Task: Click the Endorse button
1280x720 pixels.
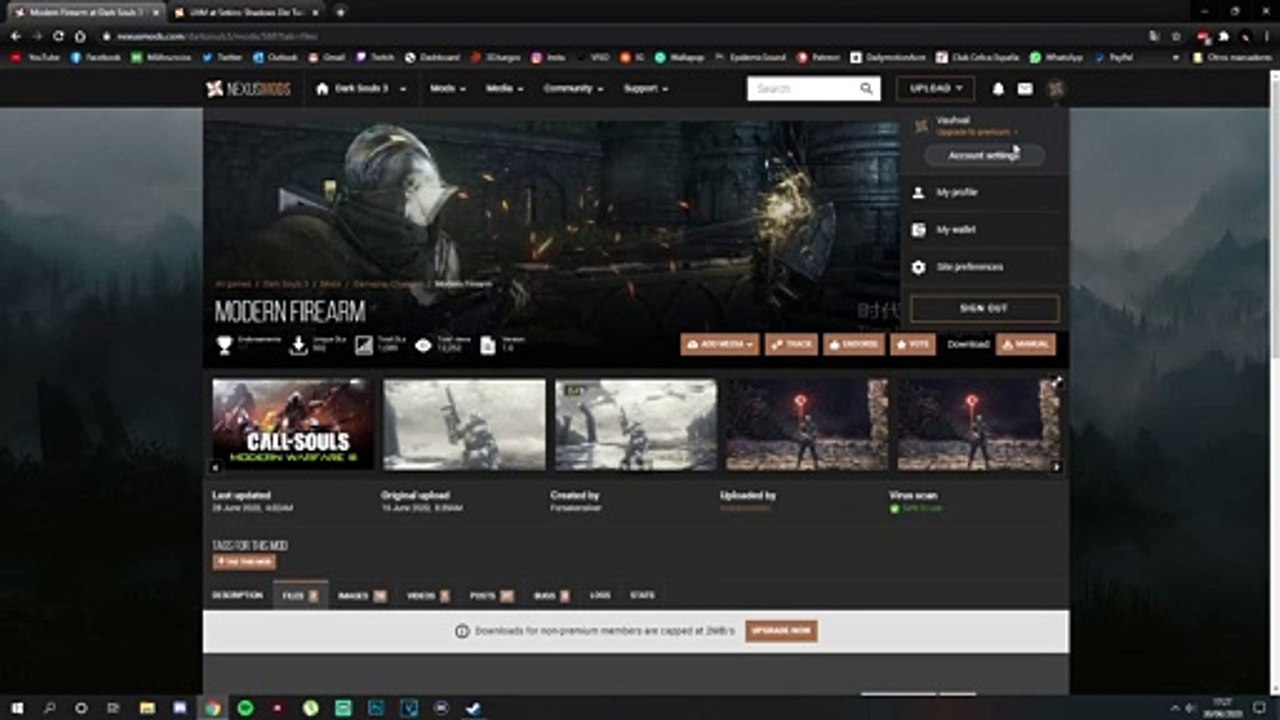Action: 853,345
